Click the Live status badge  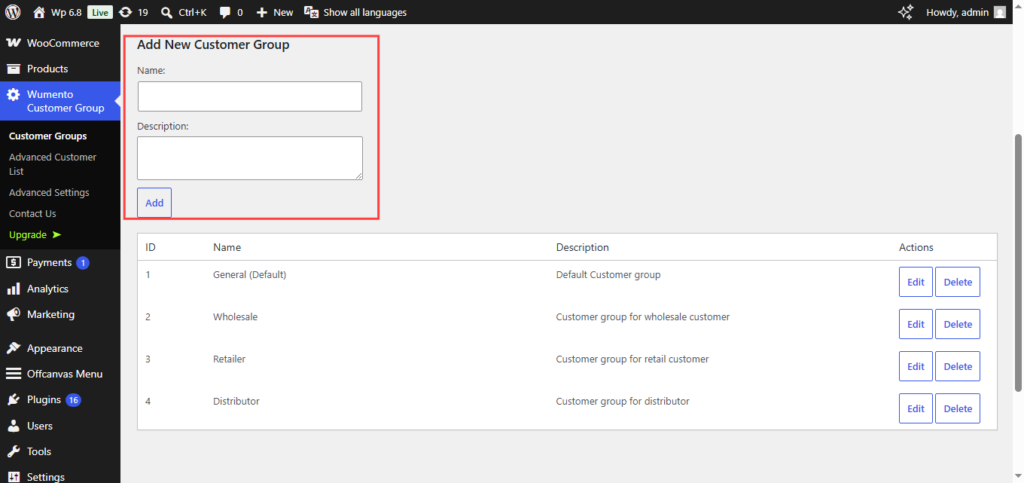tap(100, 12)
